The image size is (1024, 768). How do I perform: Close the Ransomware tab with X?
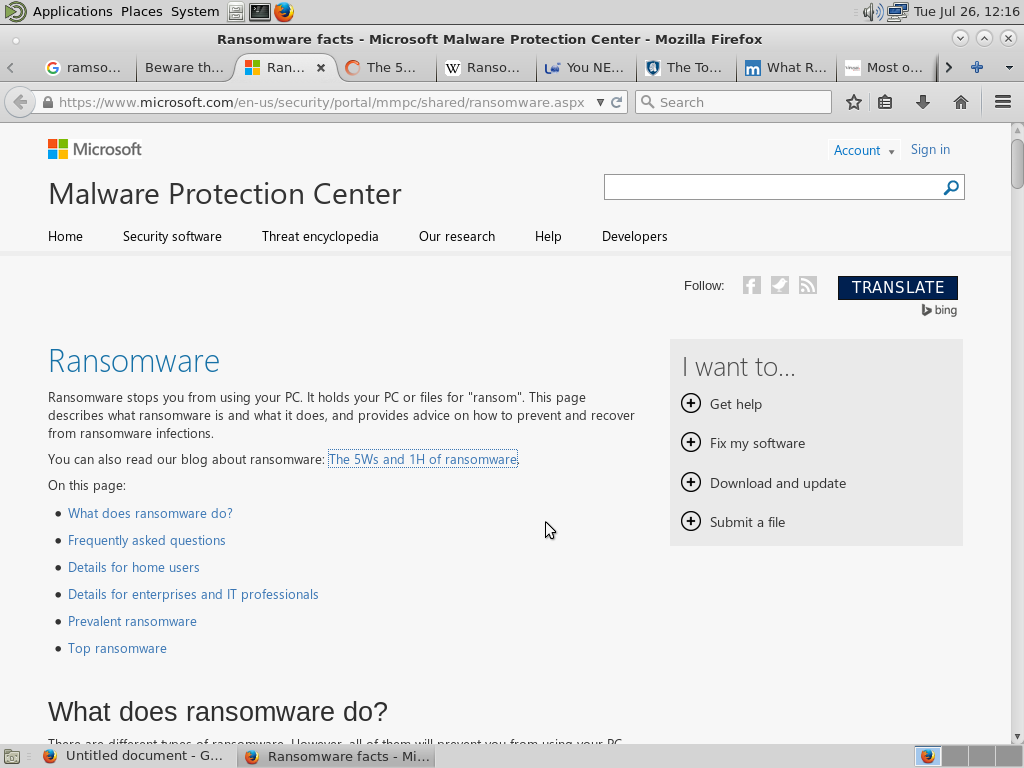tap(321, 67)
